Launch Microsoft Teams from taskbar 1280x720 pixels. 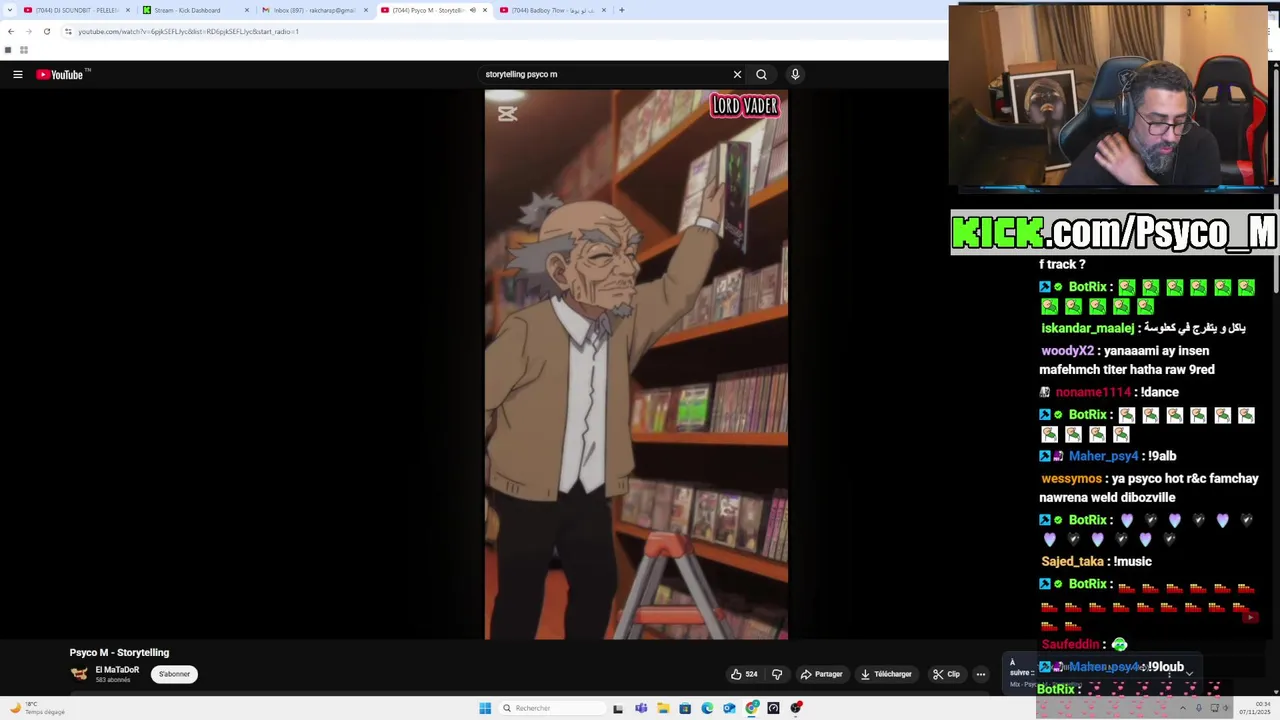pyautogui.click(x=641, y=708)
